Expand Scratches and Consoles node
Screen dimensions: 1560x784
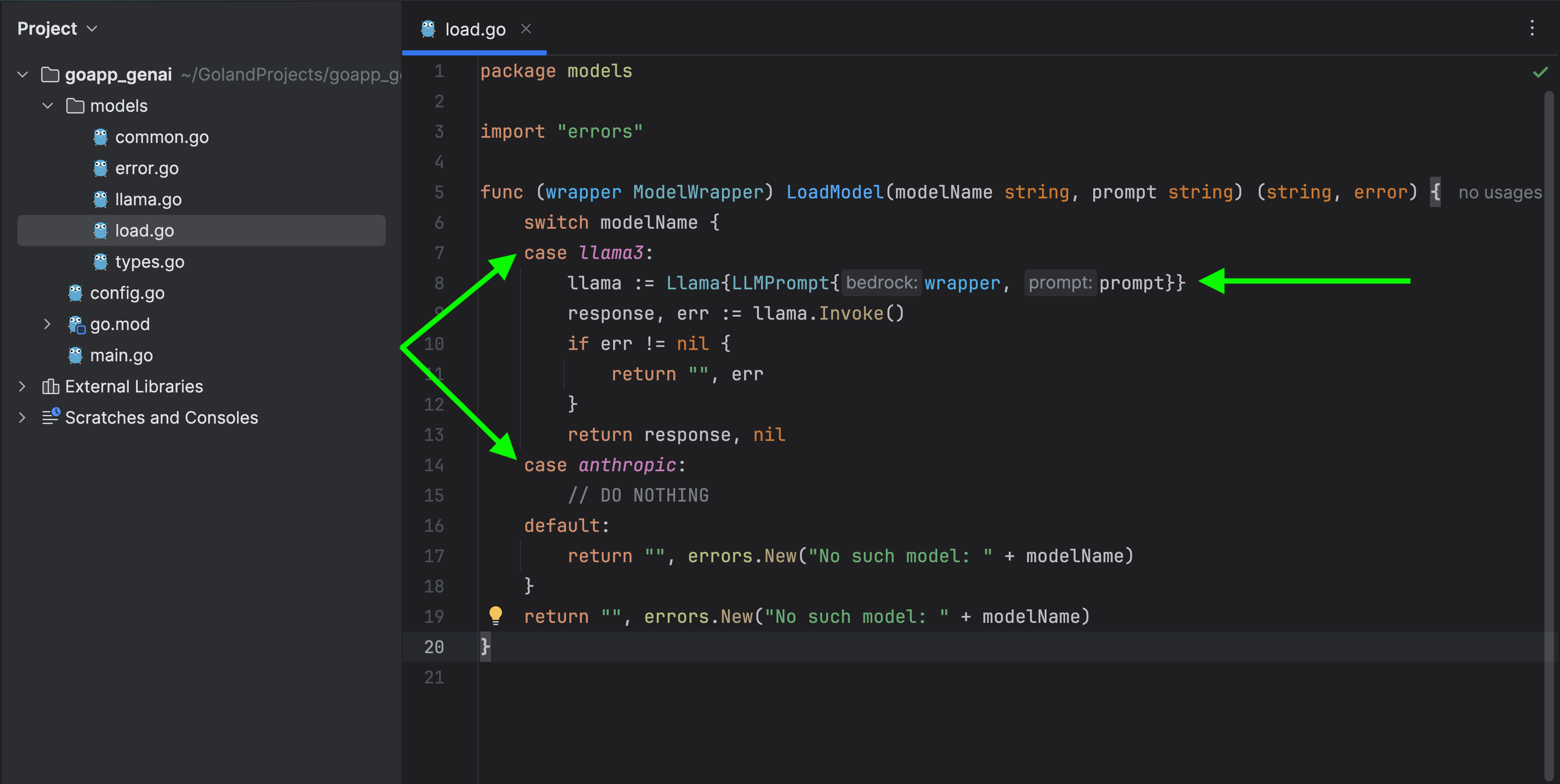(x=23, y=417)
